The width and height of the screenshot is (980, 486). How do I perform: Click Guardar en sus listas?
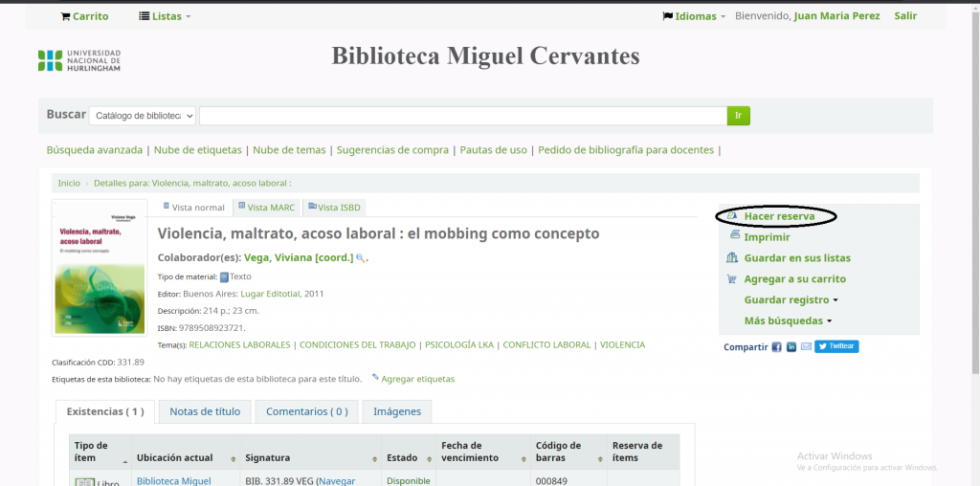point(797,258)
